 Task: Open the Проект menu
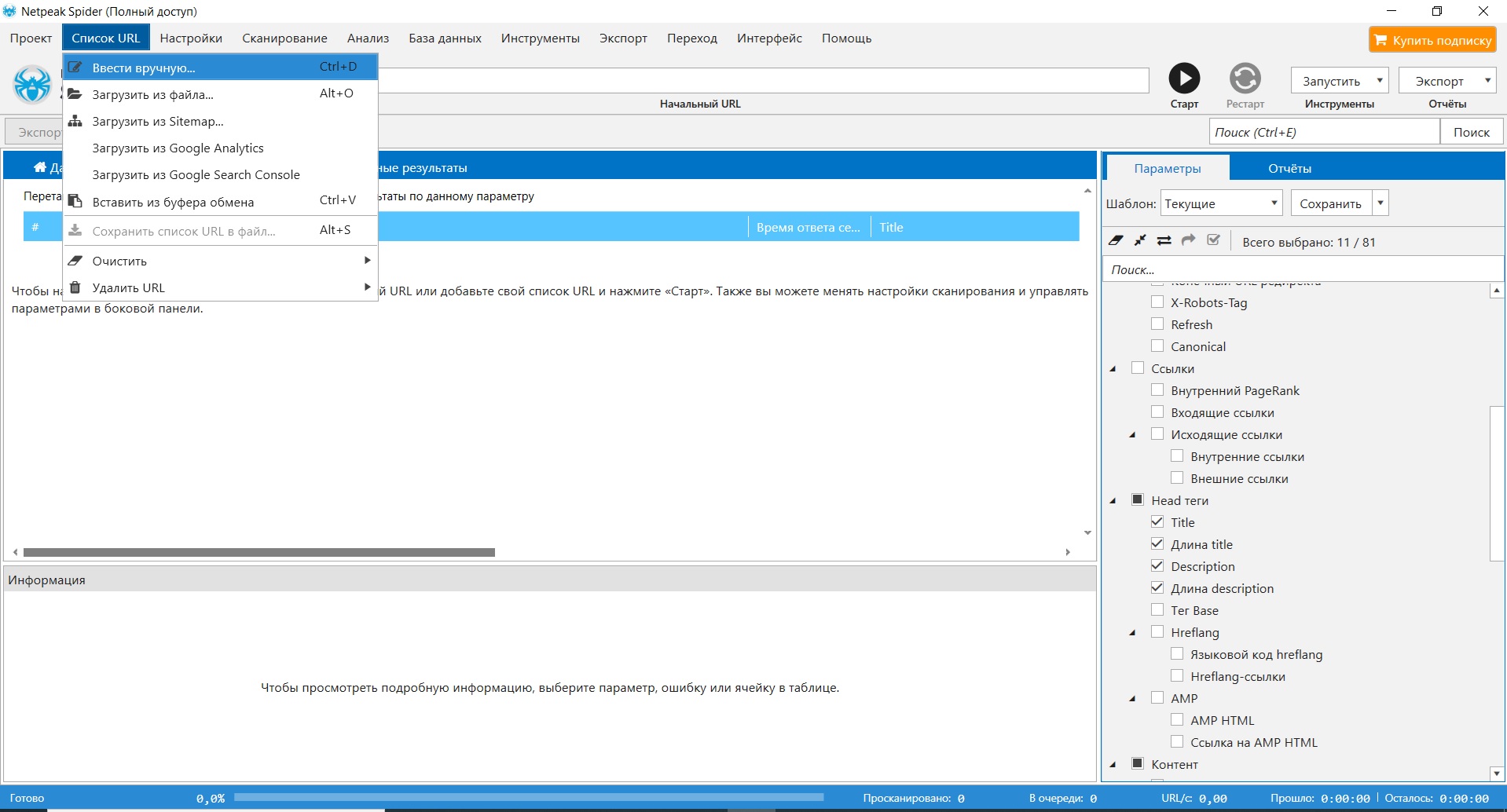click(x=31, y=38)
